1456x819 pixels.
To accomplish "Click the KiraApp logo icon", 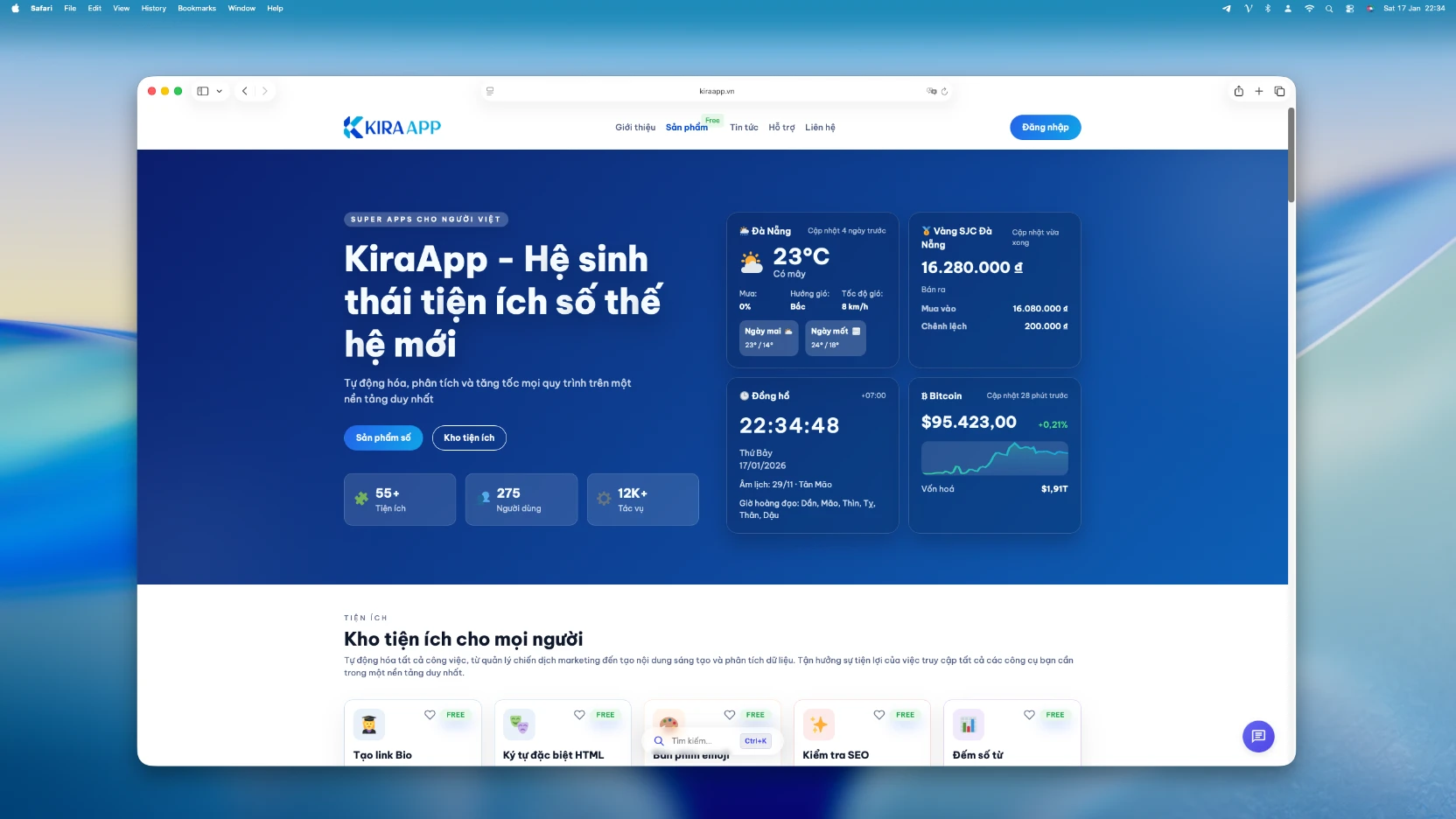I will click(x=353, y=127).
